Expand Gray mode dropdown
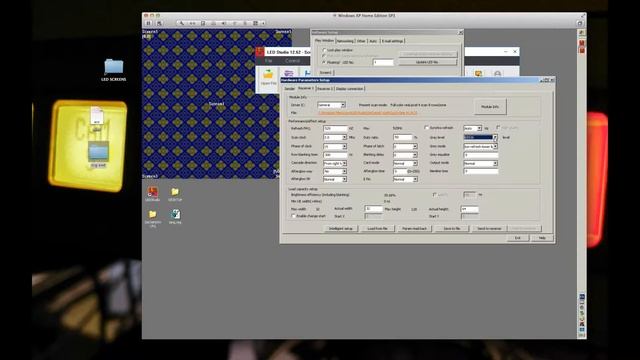This screenshot has width=640, height=360. click(480, 146)
